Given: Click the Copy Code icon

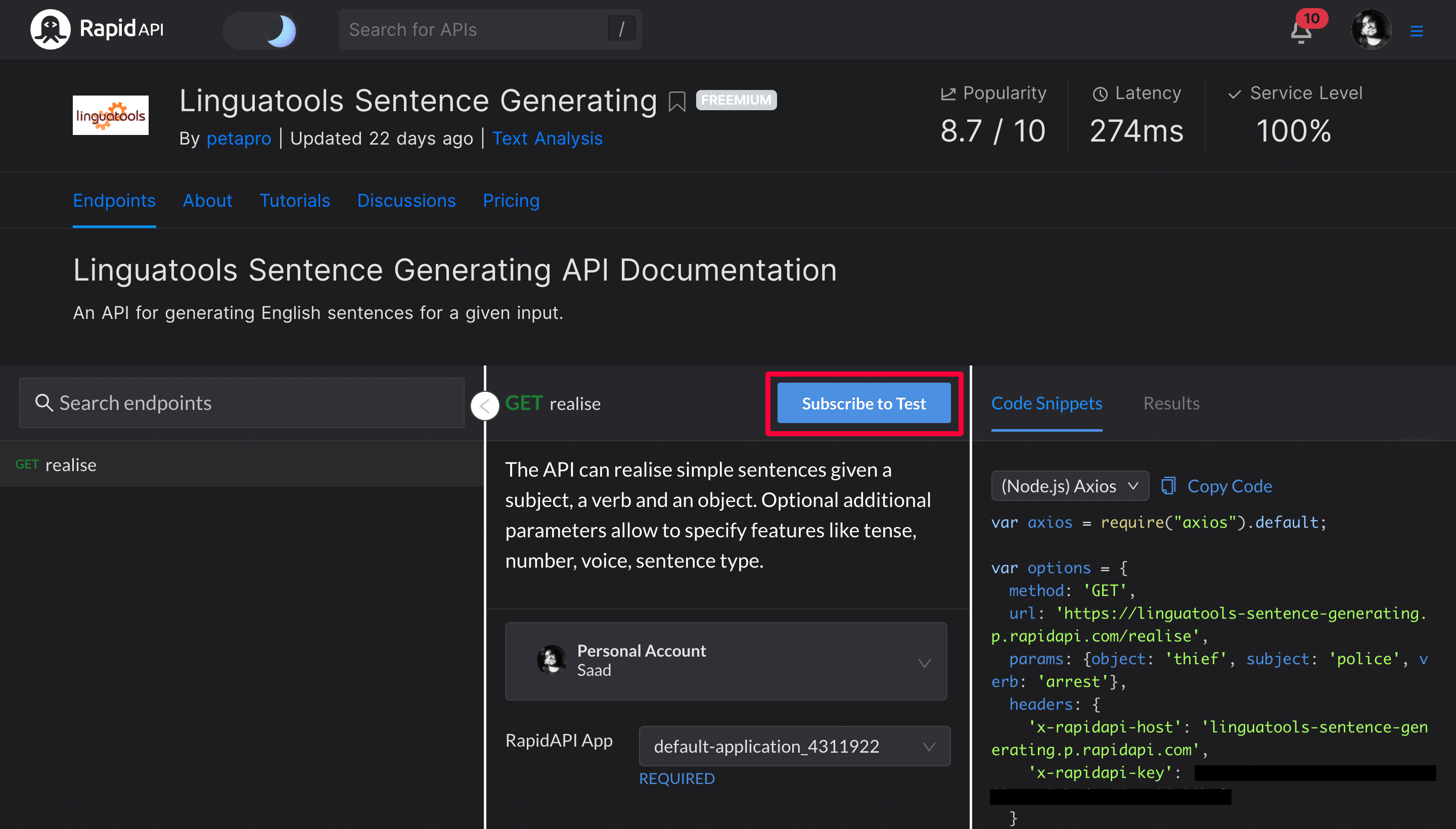Looking at the screenshot, I should tap(1168, 486).
